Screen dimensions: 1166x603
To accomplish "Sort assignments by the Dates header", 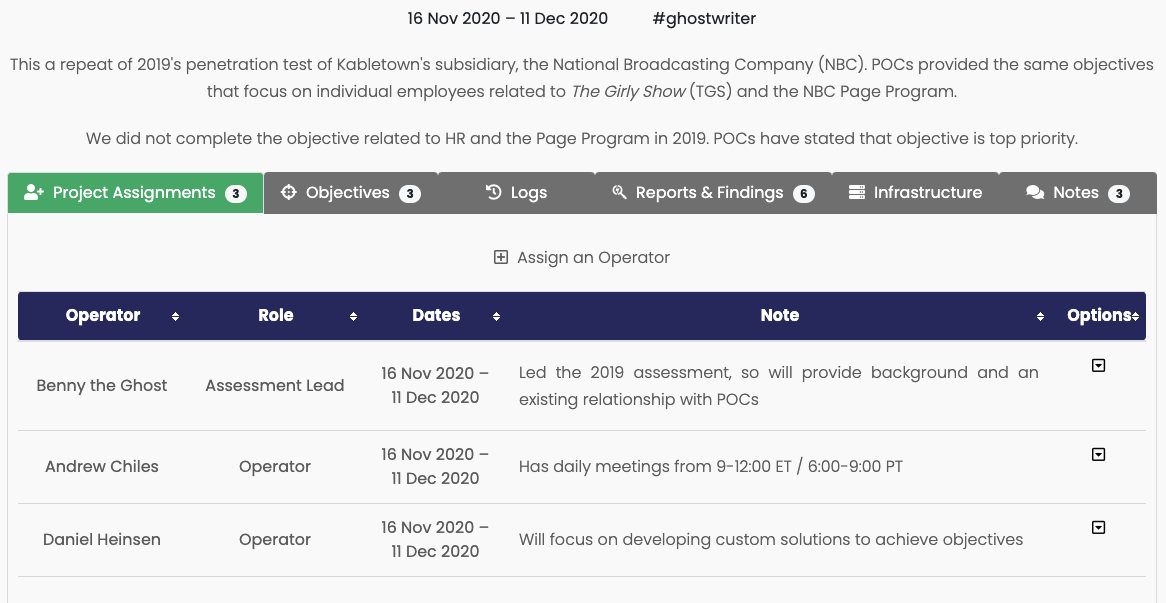I will [437, 316].
